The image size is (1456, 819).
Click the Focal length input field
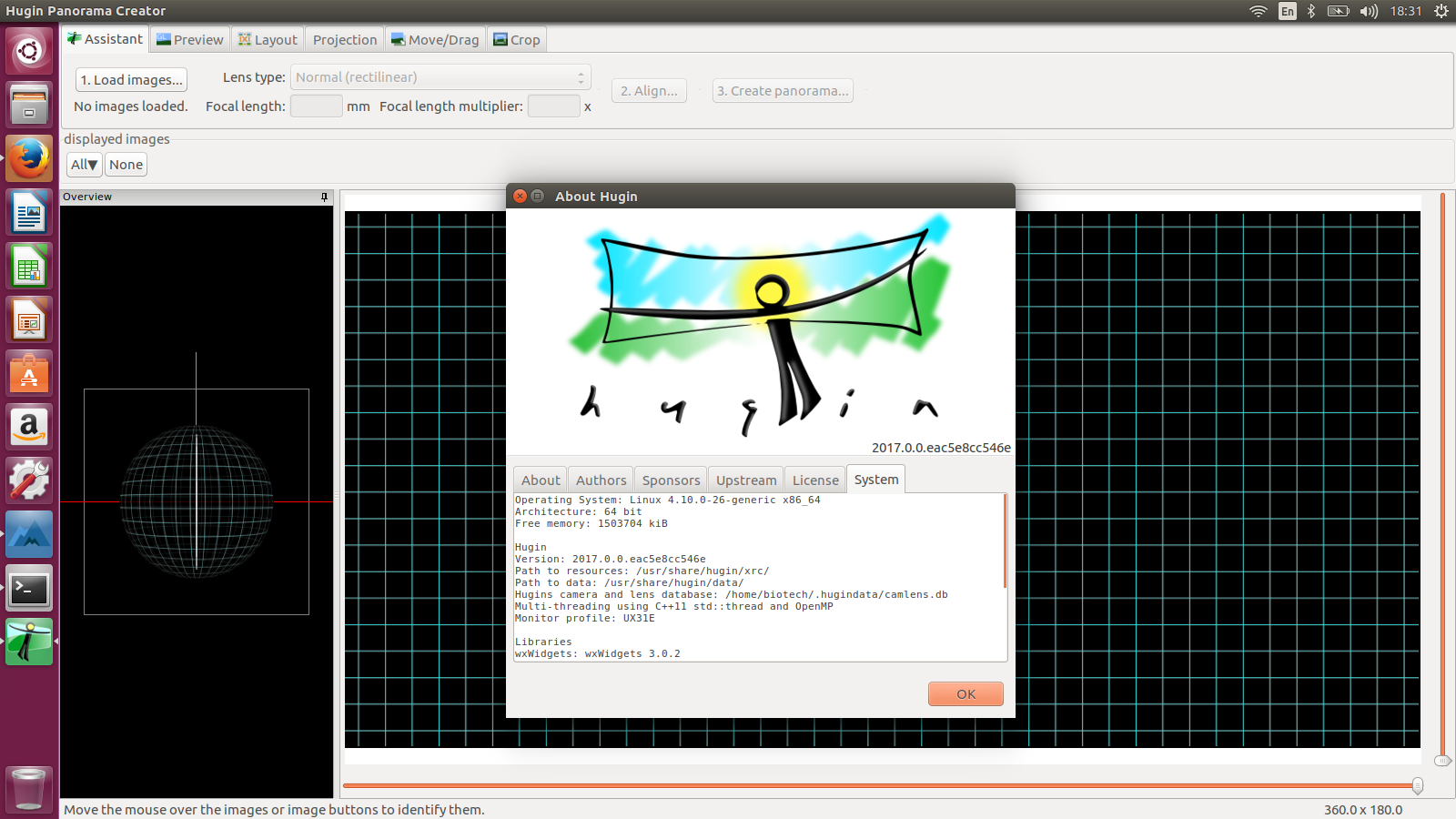pyautogui.click(x=316, y=106)
